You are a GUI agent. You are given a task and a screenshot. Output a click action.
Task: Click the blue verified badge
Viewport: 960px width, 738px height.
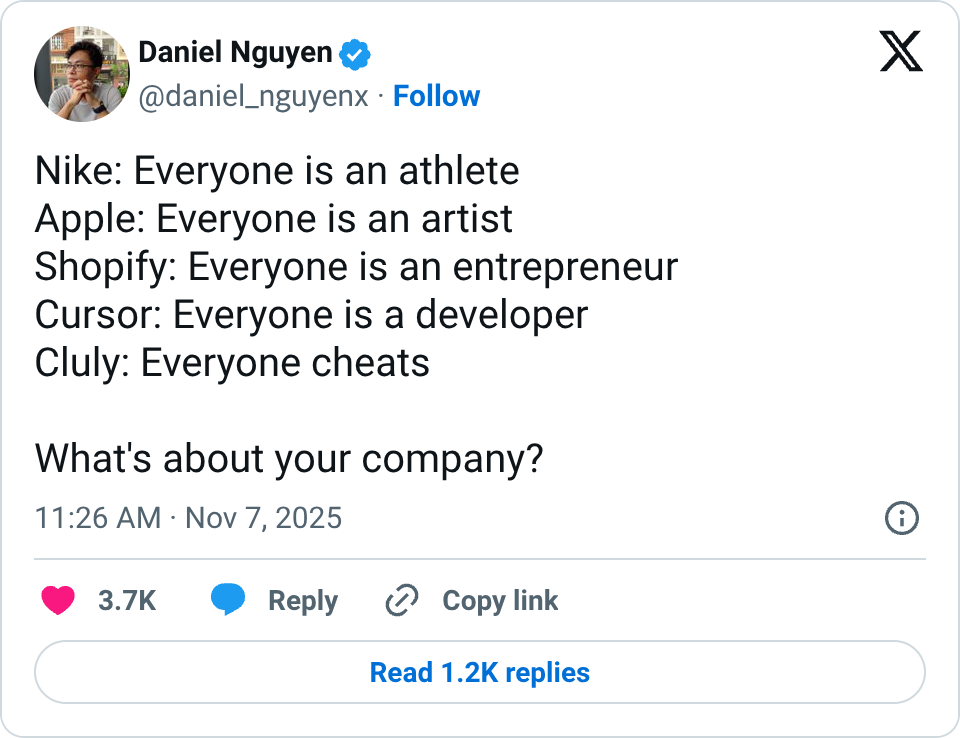tap(355, 54)
